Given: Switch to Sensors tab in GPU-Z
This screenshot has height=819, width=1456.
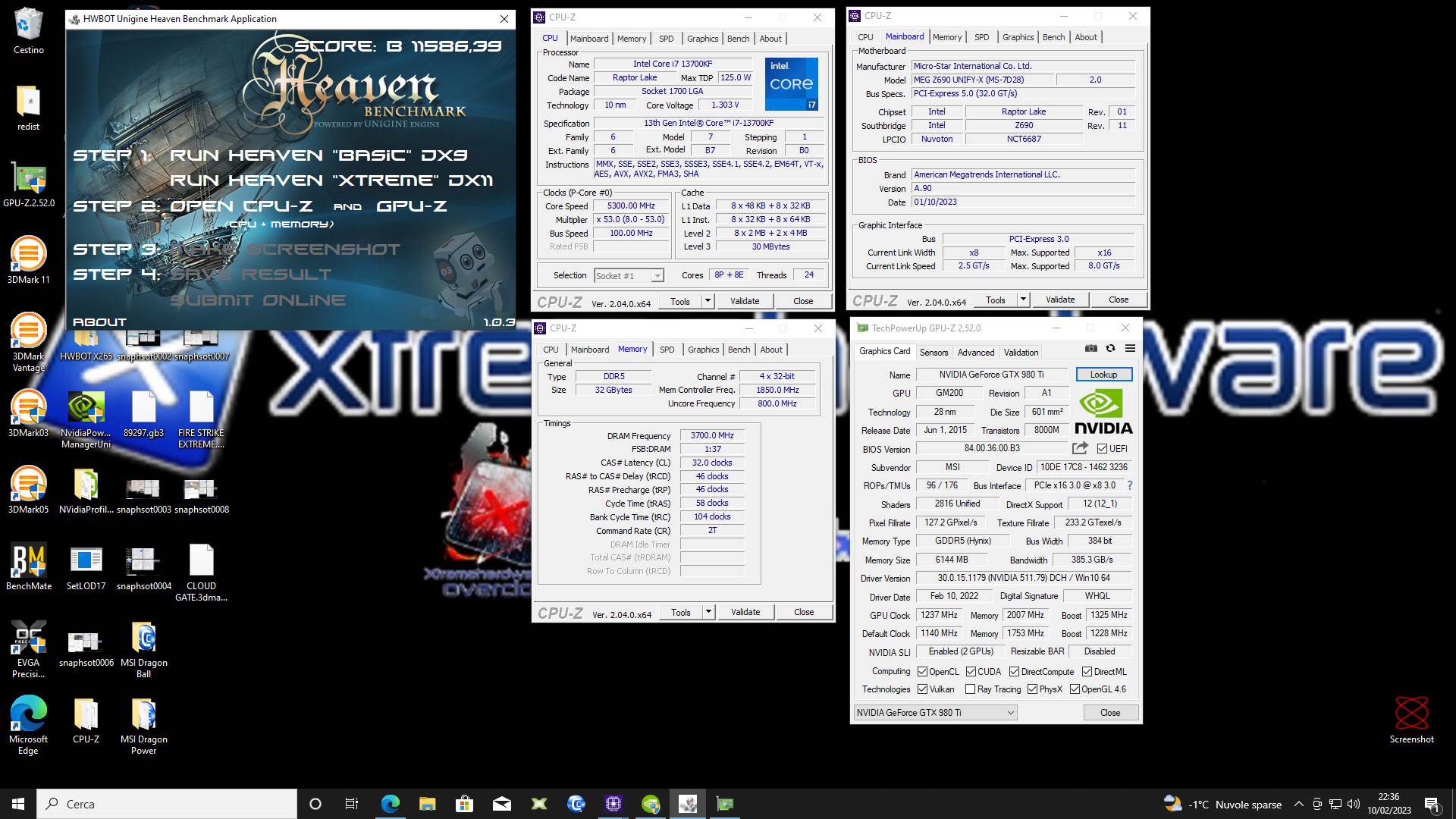Looking at the screenshot, I should [934, 352].
